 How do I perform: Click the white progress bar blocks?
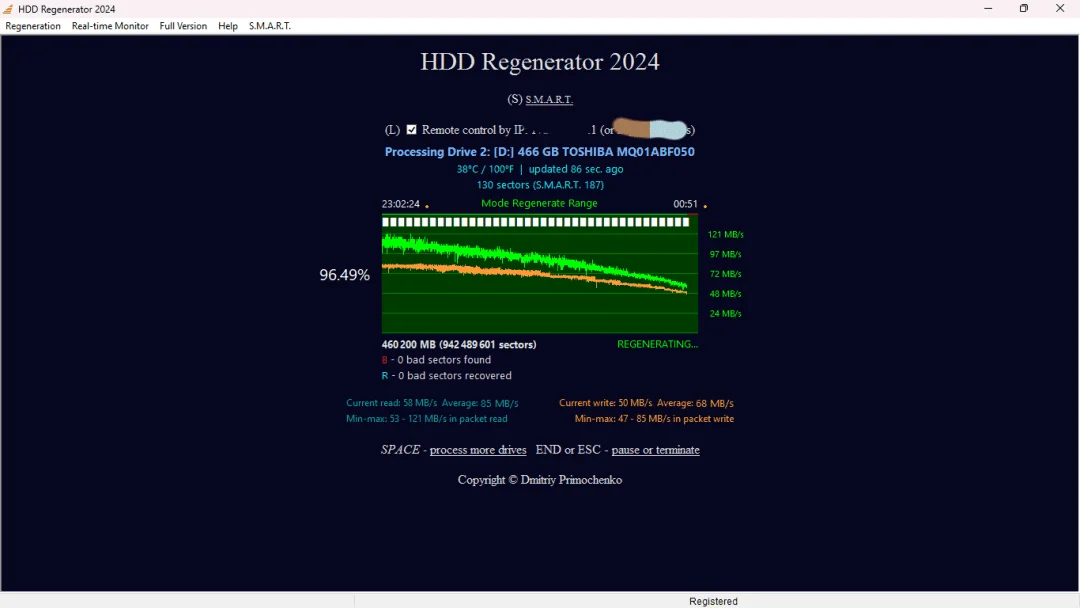point(536,222)
